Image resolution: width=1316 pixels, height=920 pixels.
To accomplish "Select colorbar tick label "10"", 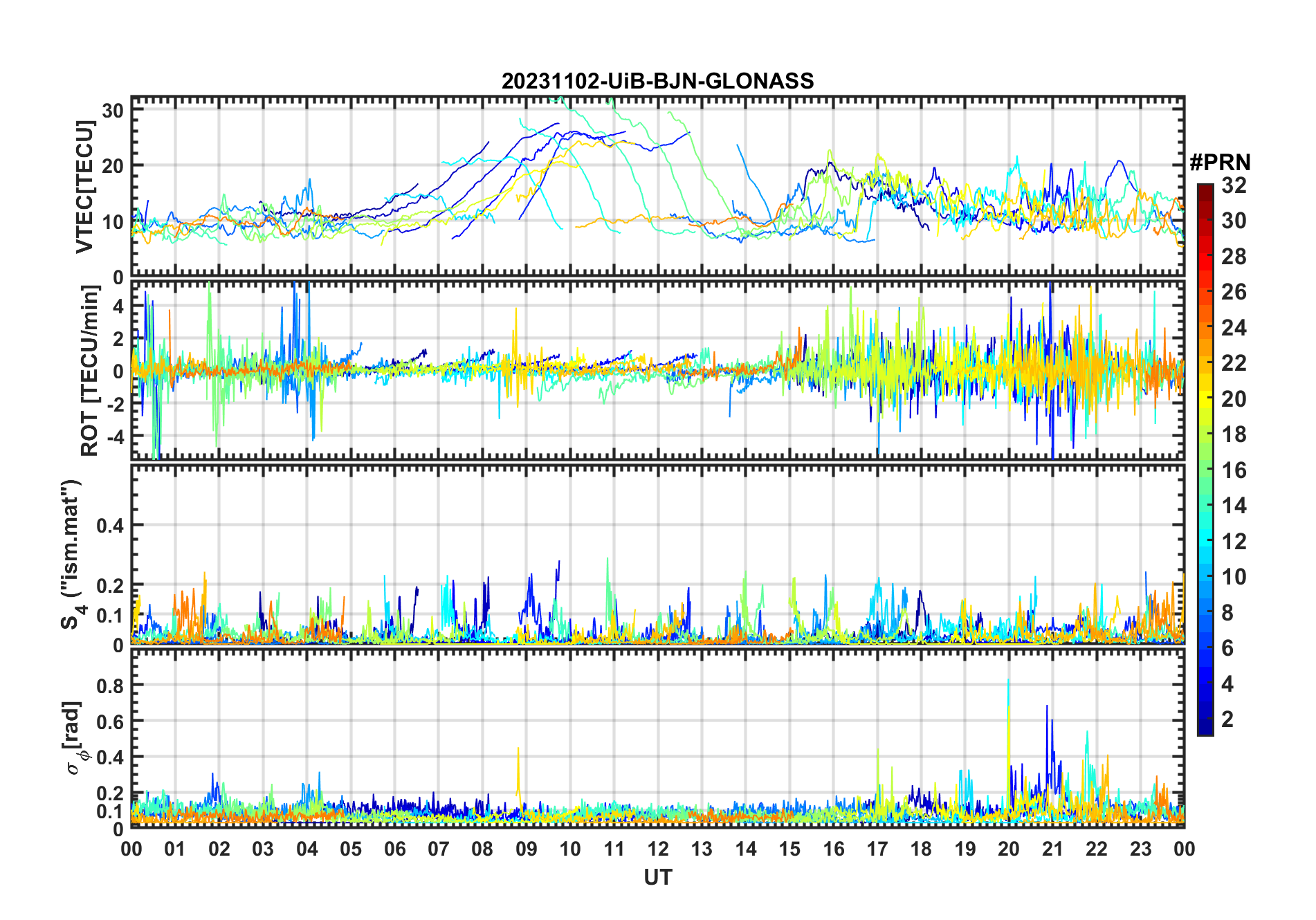I will pyautogui.click(x=1234, y=577).
